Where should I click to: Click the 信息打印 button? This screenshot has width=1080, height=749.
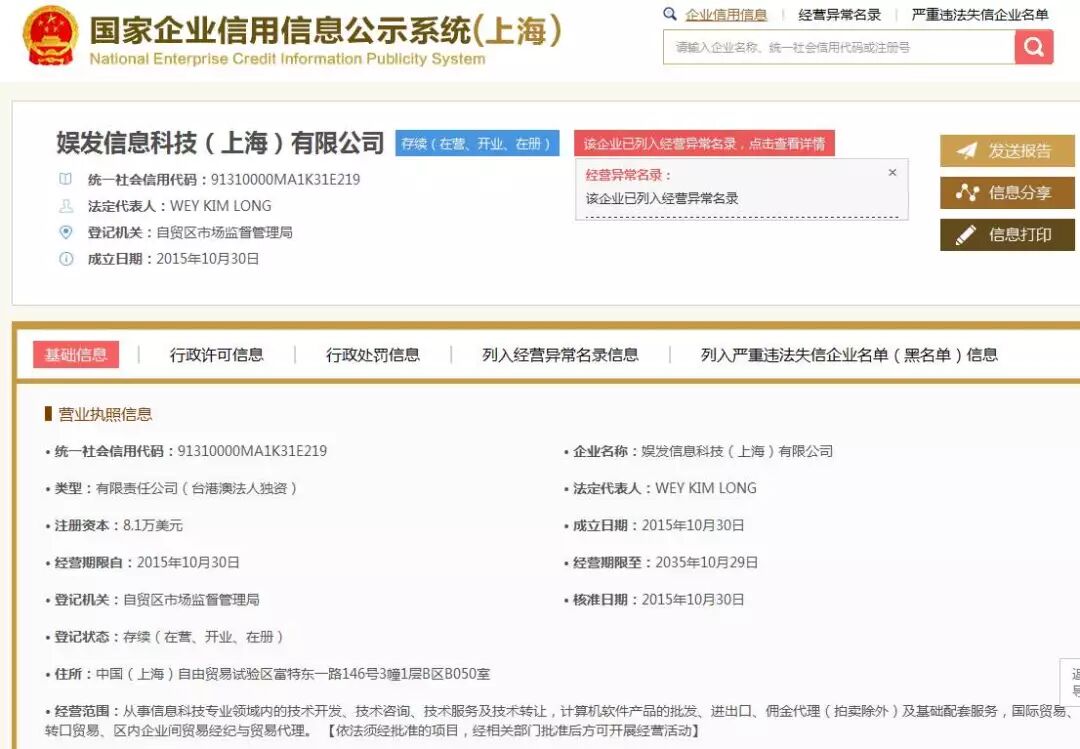pyautogui.click(x=1007, y=235)
